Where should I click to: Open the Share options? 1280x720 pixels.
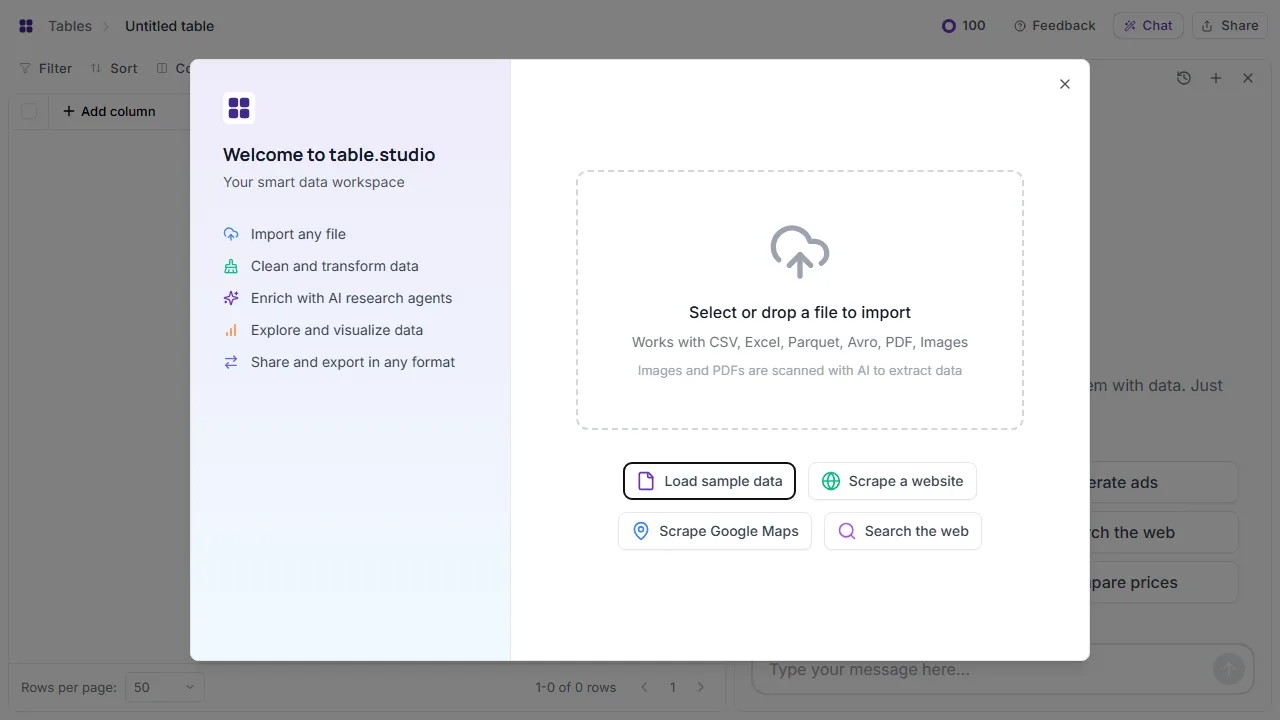[1229, 25]
